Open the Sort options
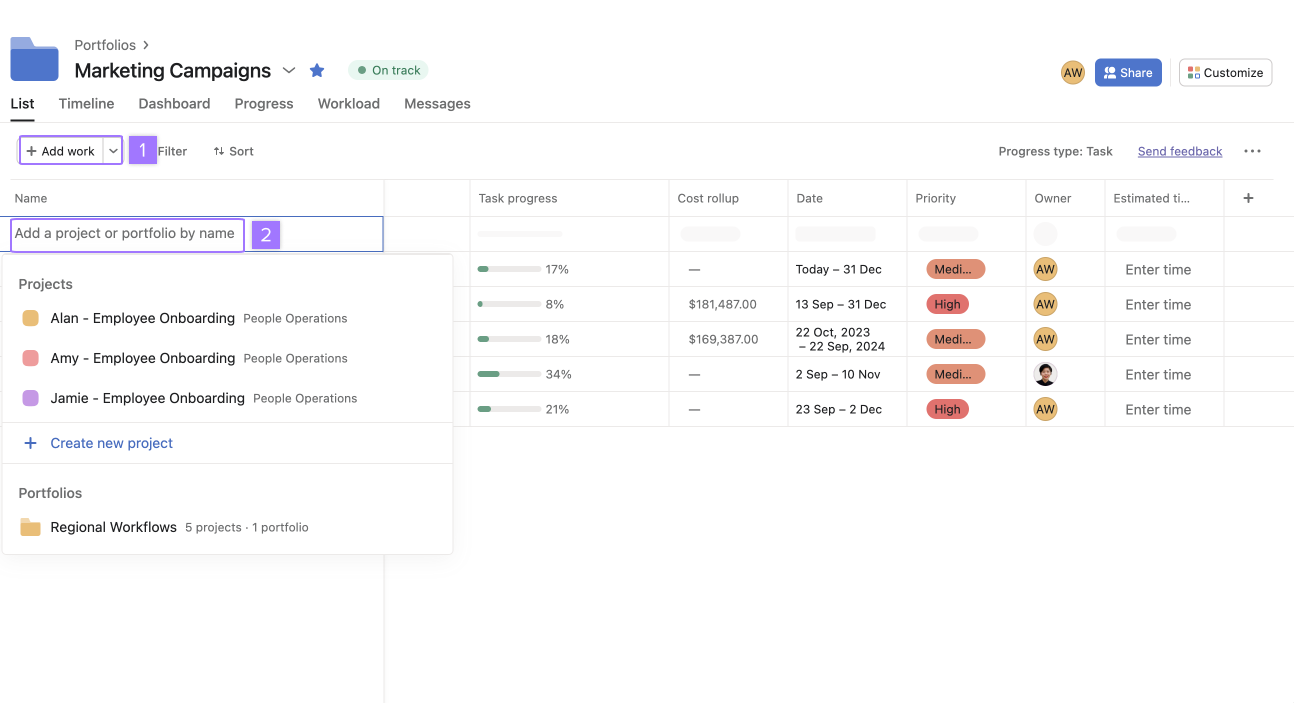 [233, 151]
